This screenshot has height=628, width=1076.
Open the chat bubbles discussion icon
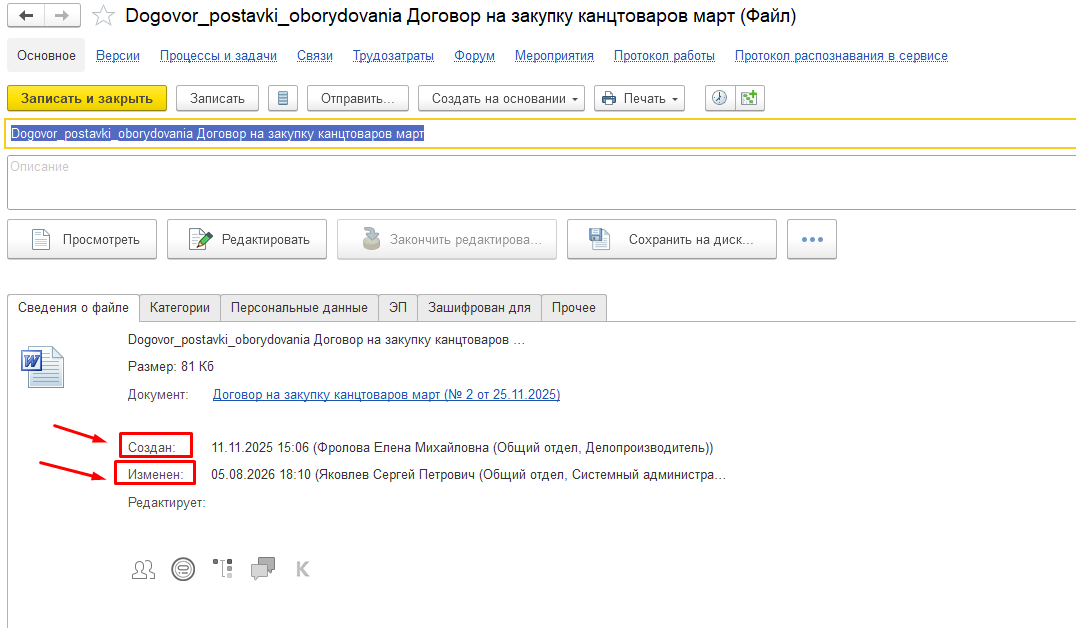(x=263, y=568)
